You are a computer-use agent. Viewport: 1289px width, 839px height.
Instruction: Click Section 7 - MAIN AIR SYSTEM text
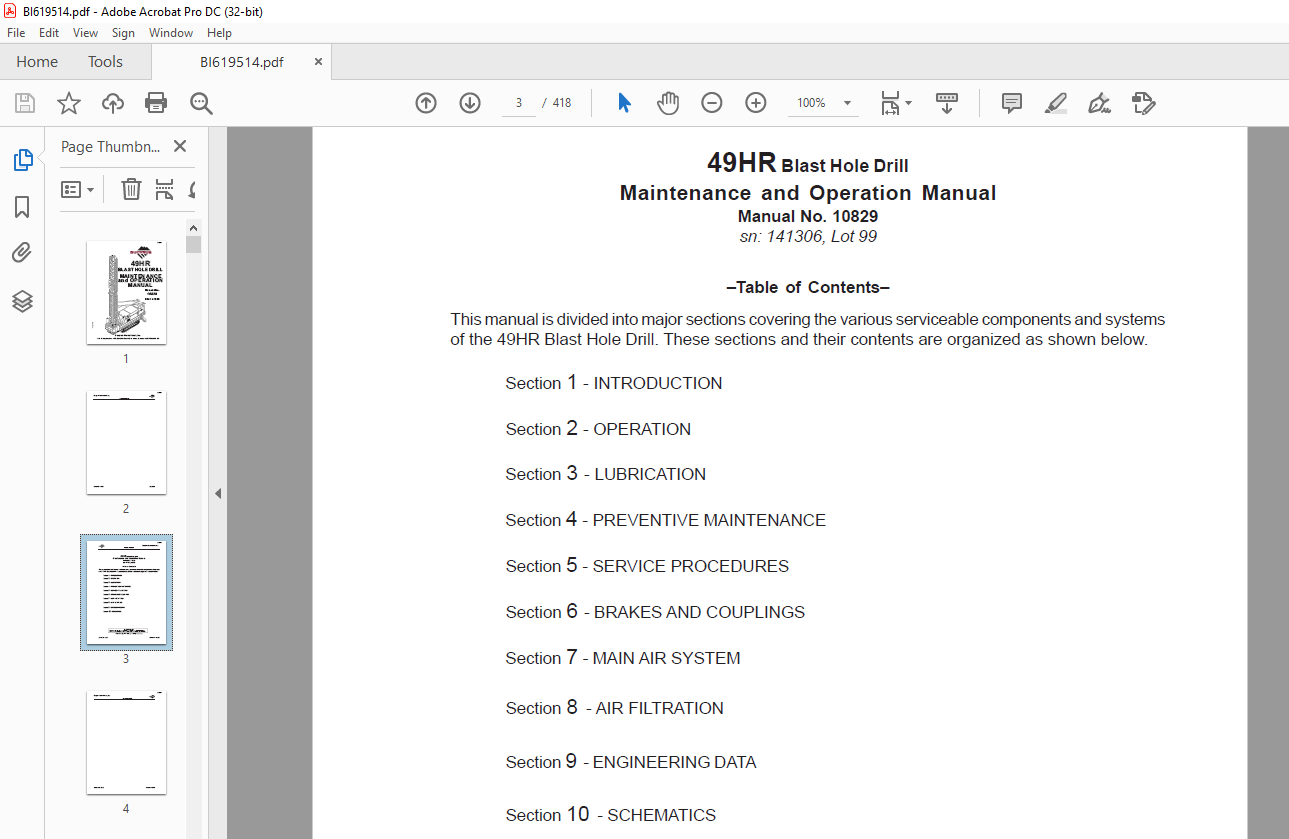tap(623, 657)
